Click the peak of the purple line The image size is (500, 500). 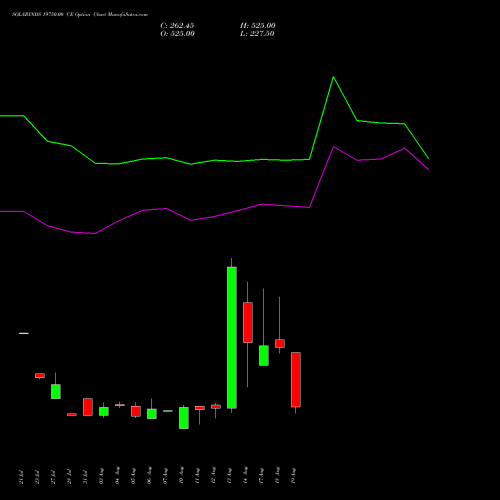tap(334, 147)
